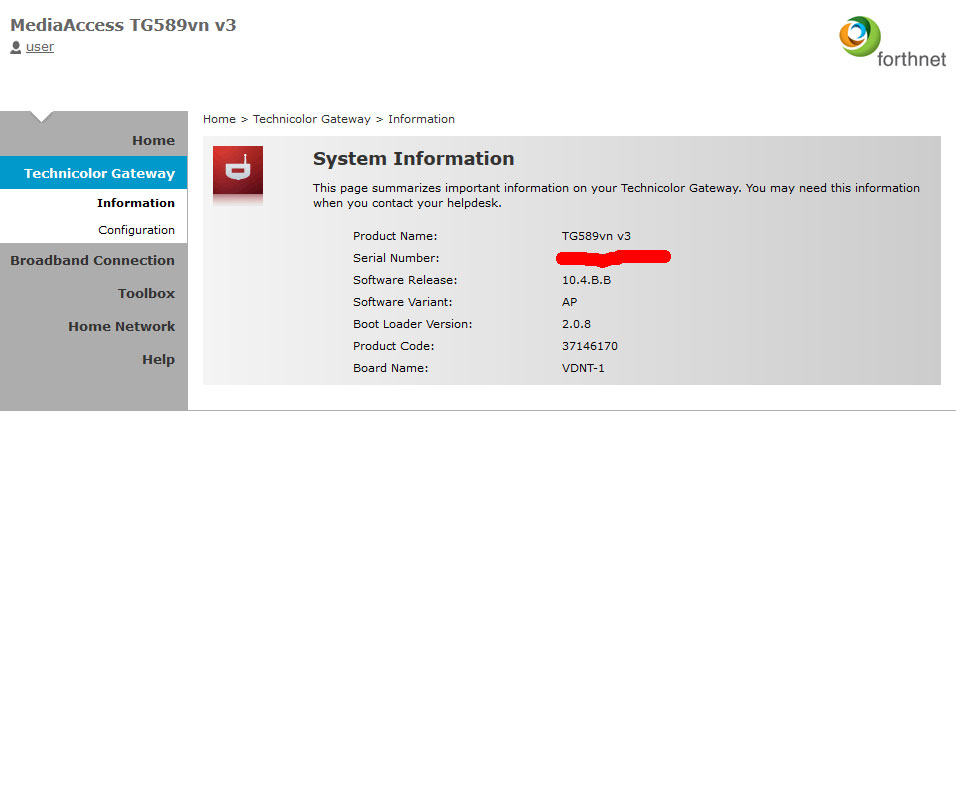Click the user account icon
This screenshot has width=956, height=801.
point(16,47)
